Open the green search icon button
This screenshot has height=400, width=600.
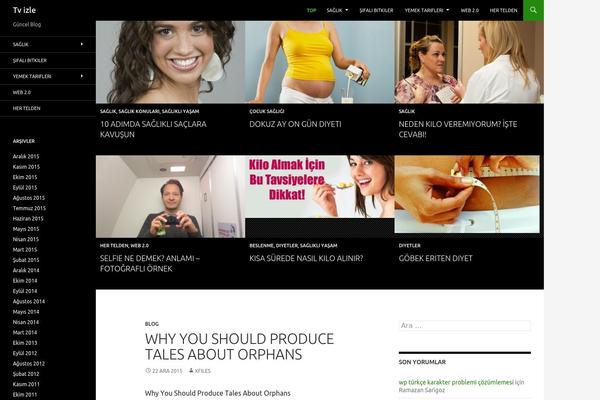coord(533,10)
